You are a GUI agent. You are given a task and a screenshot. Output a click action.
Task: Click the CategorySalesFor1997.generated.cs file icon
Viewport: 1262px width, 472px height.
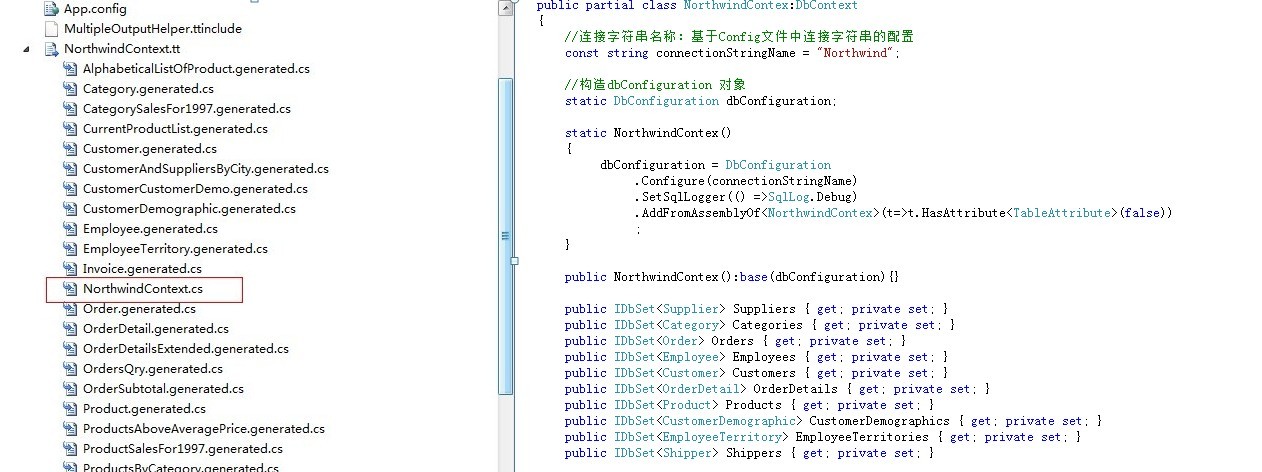(70, 109)
